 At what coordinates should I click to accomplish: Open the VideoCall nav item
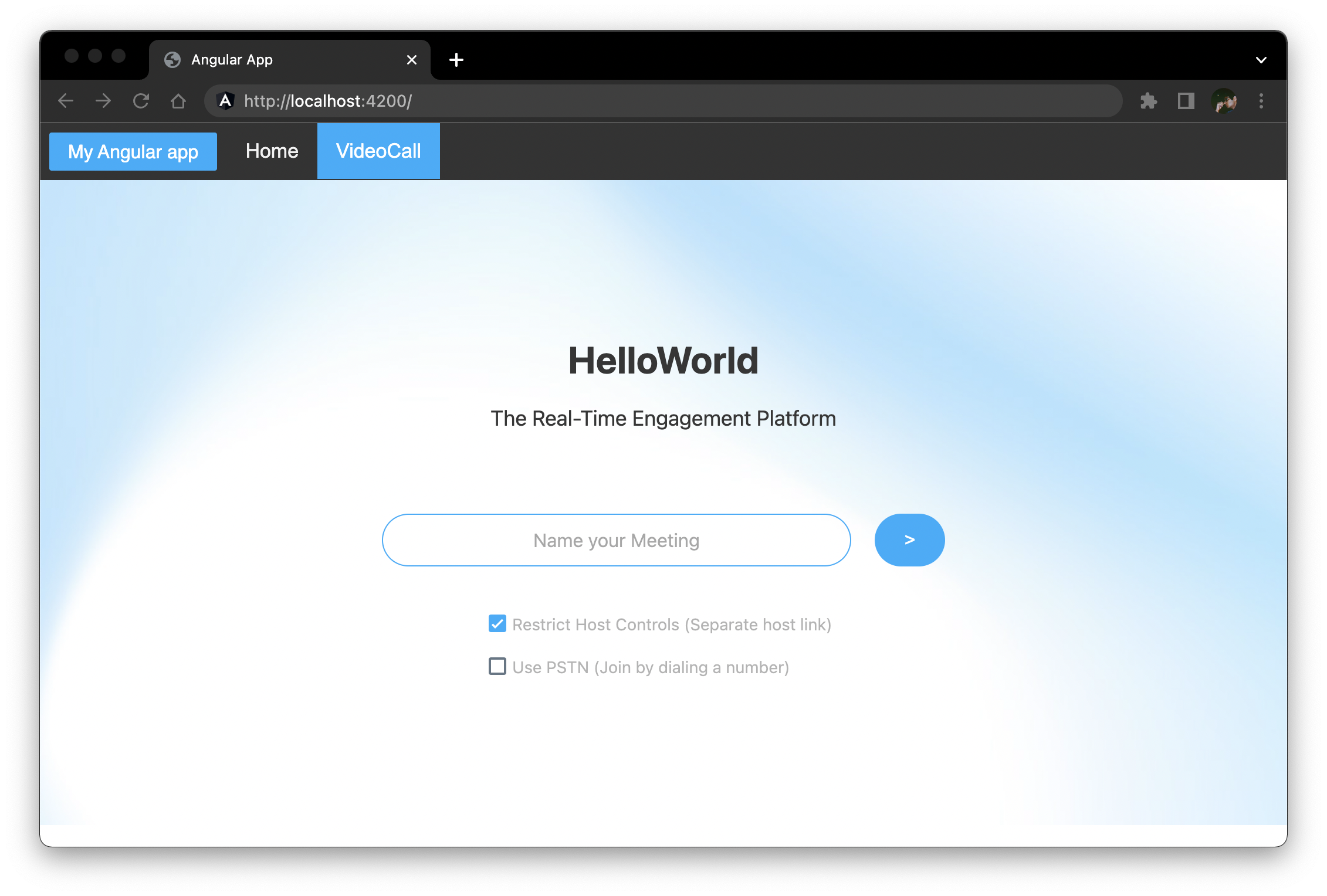[378, 151]
